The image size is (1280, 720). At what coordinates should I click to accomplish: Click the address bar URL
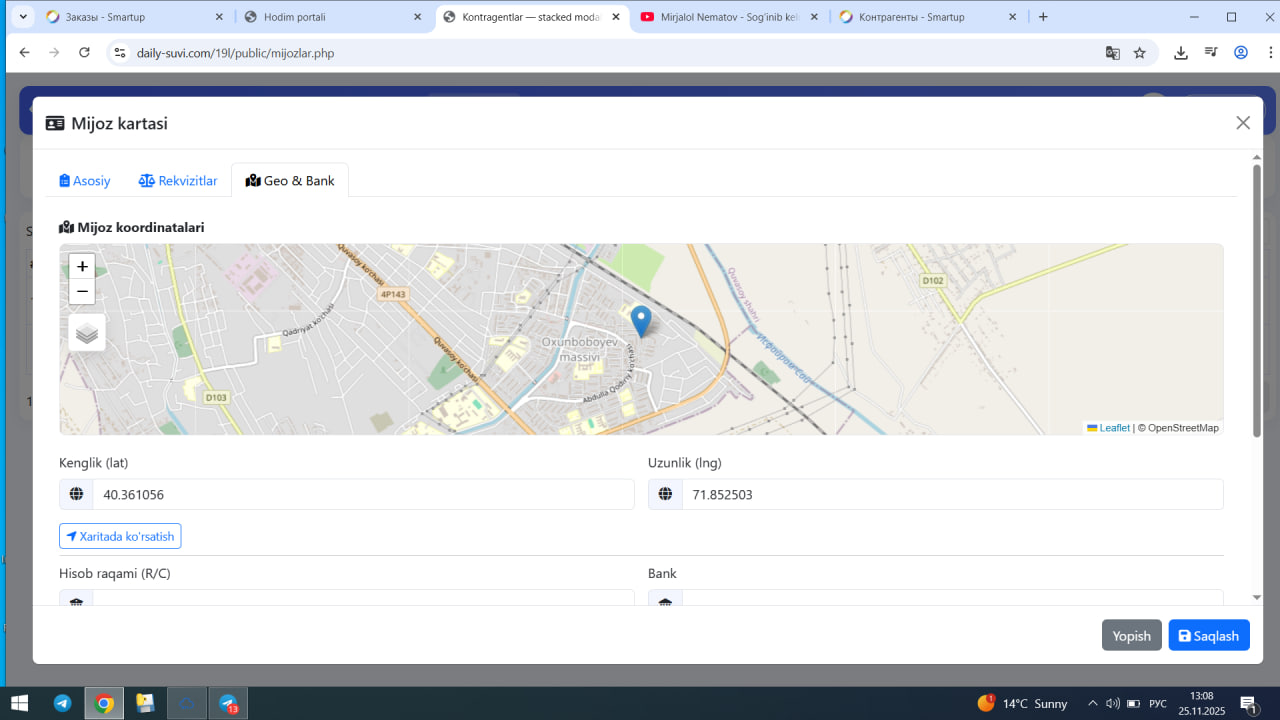tap(235, 53)
